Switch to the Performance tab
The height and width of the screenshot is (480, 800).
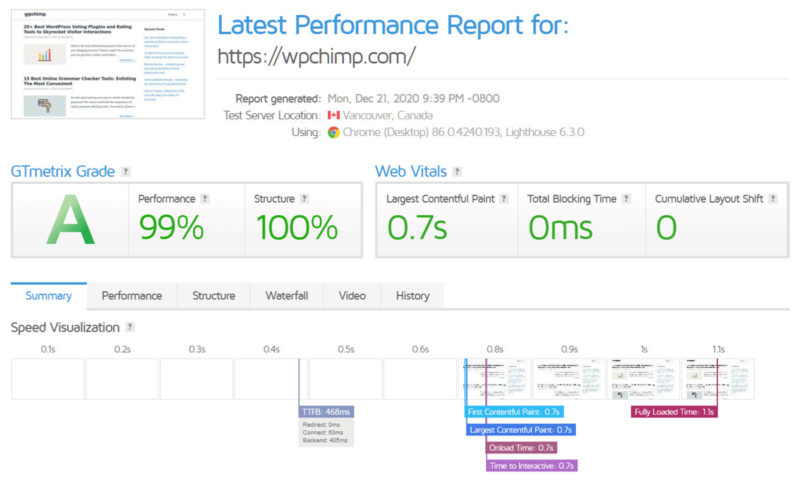click(132, 296)
